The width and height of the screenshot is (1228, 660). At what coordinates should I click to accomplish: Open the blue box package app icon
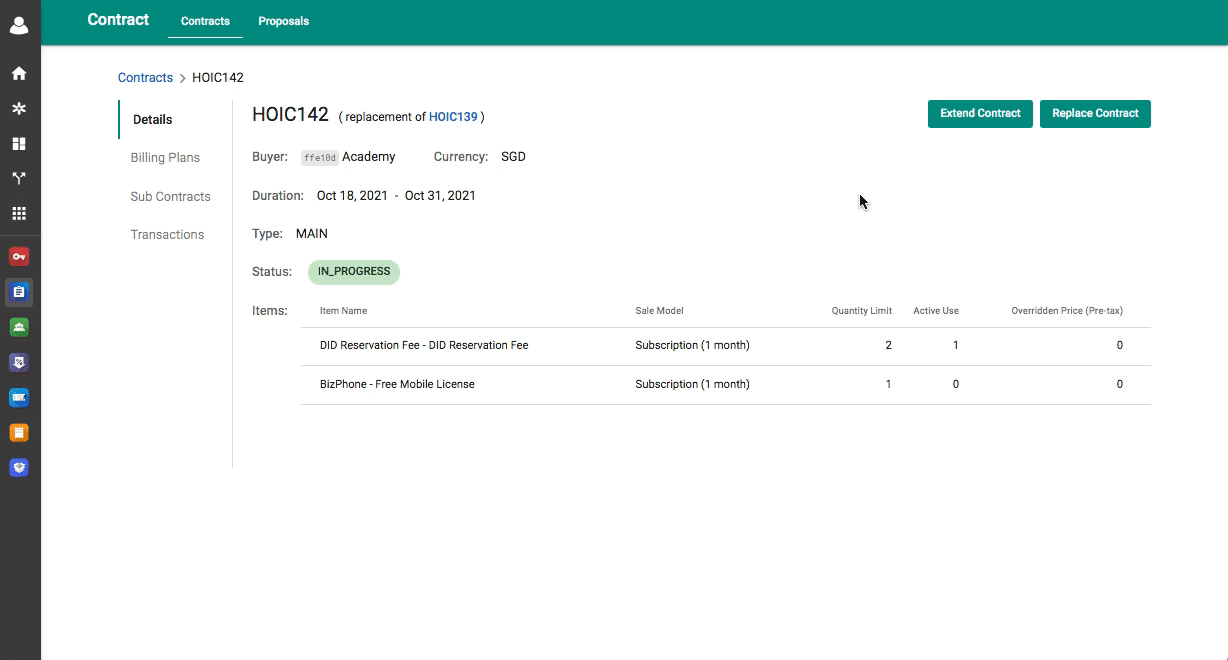point(19,467)
